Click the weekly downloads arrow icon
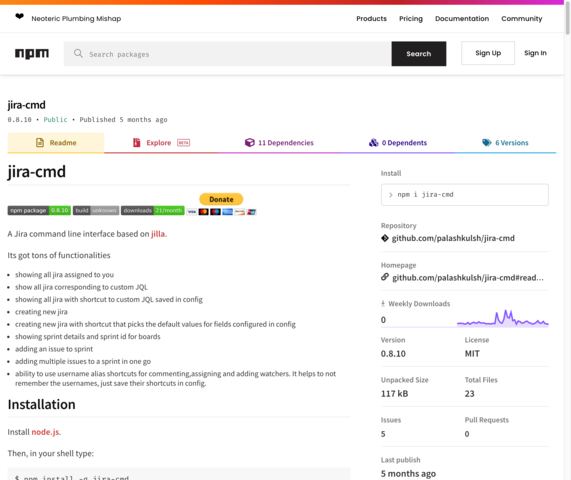The width and height of the screenshot is (571, 480). click(383, 303)
